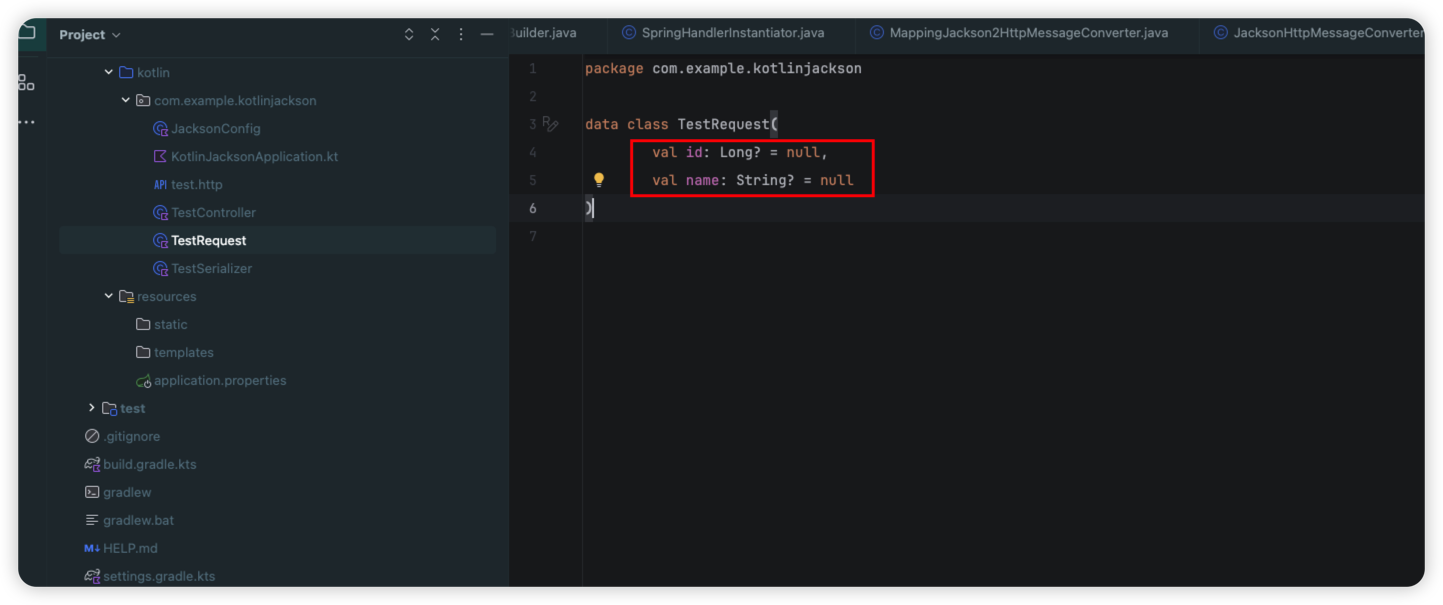Collapse the com.example.kotlinjackson package chevron

coord(126,100)
